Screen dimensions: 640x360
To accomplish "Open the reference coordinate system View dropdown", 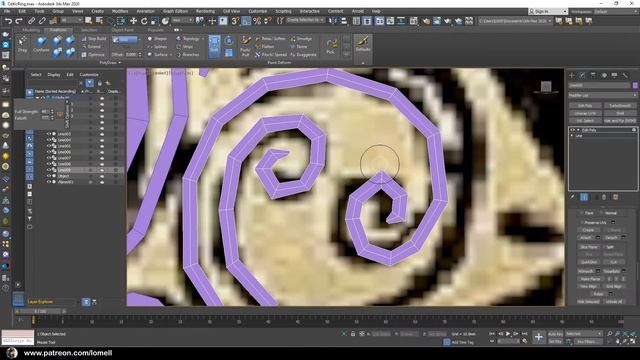I will point(182,20).
